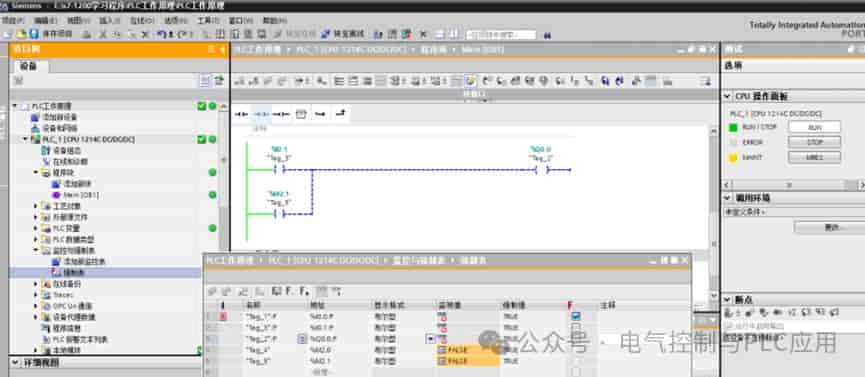Click the STOP button in CPU operator panel

point(814,142)
